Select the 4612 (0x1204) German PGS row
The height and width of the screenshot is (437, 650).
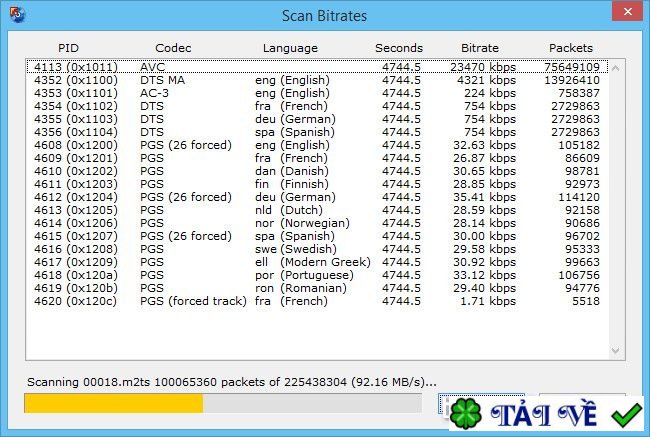[x=317, y=197]
